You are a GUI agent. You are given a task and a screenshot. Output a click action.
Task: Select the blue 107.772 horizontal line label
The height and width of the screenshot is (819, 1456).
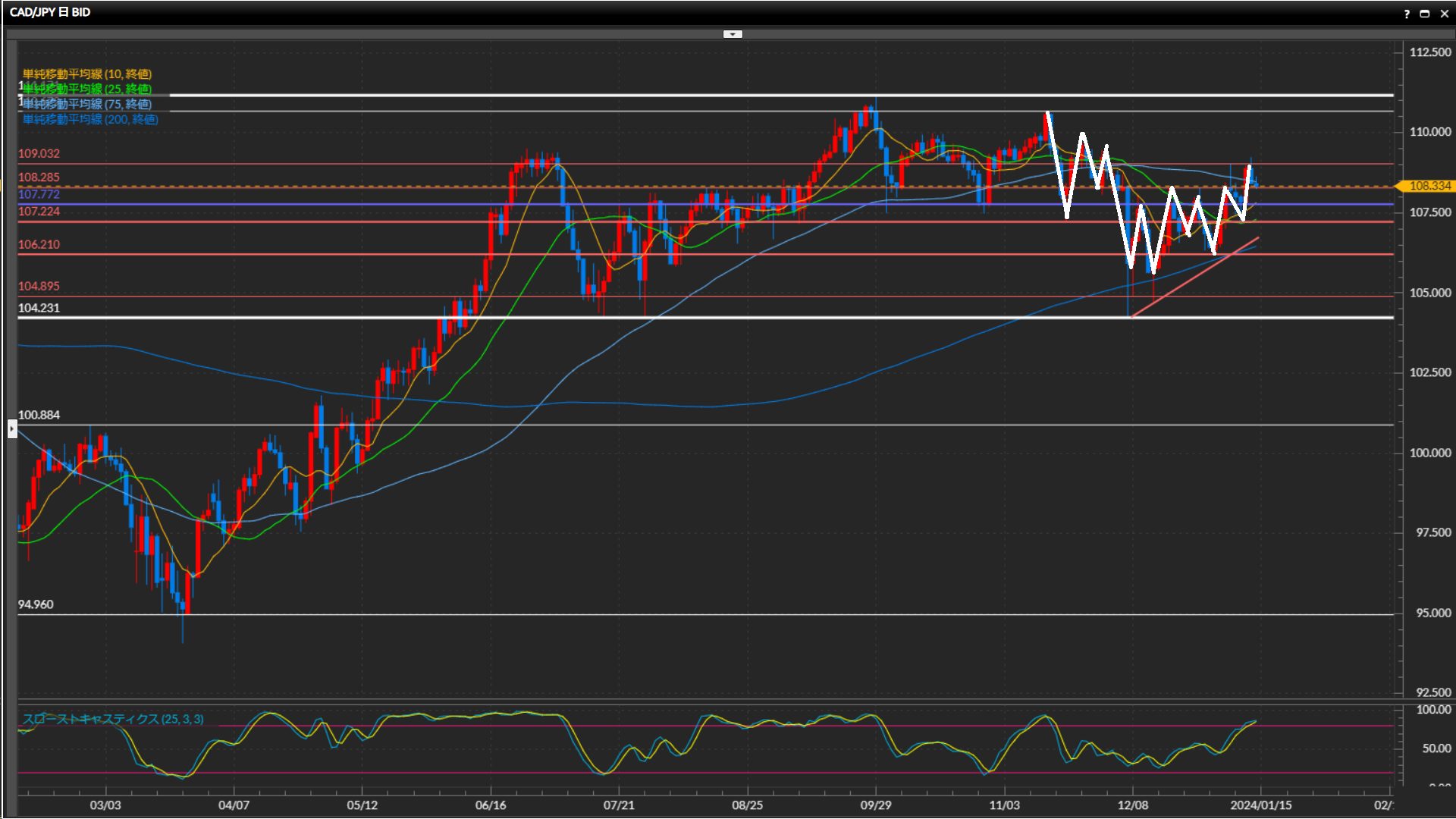coord(39,194)
